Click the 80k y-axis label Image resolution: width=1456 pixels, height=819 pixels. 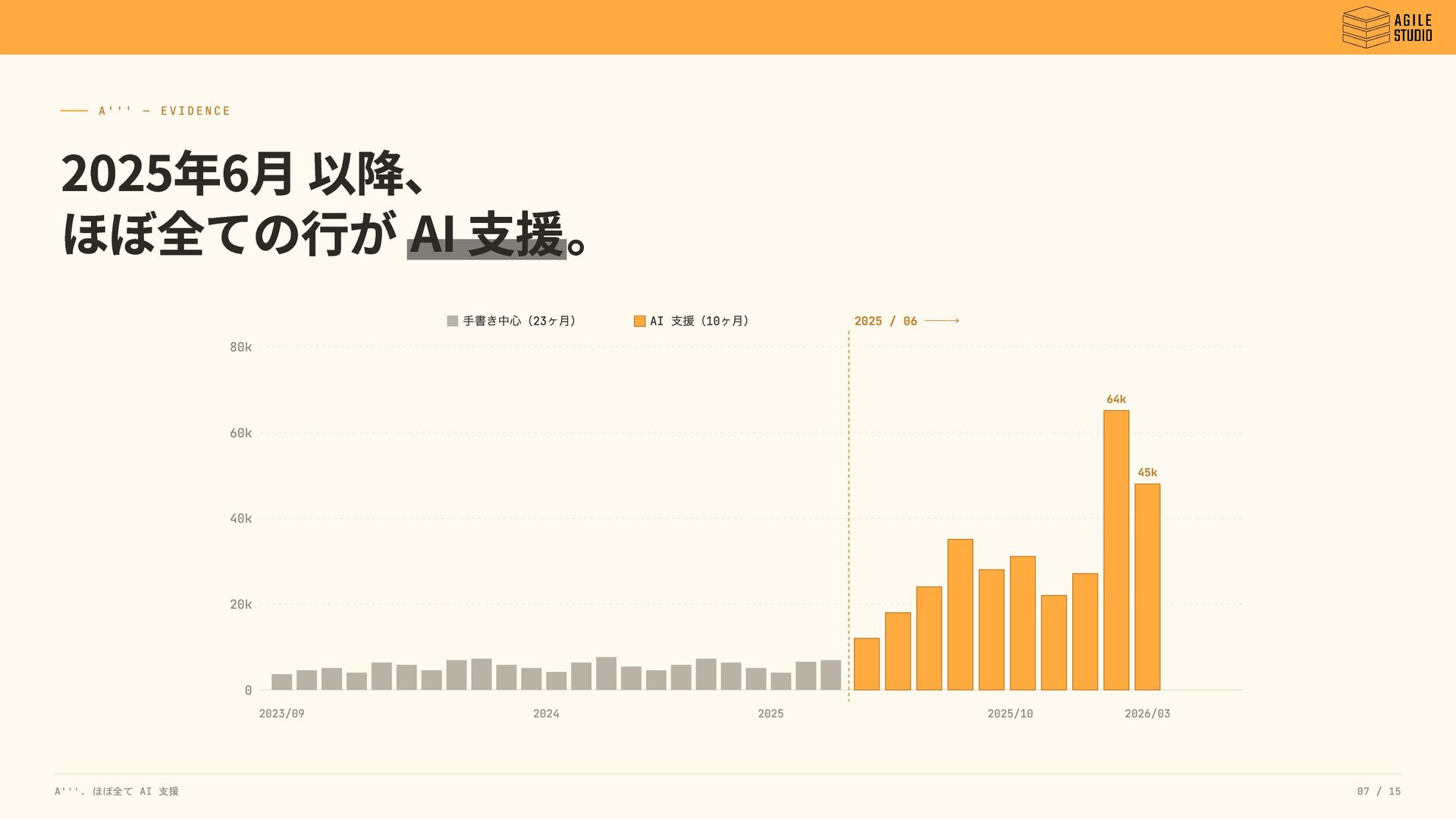(x=240, y=347)
